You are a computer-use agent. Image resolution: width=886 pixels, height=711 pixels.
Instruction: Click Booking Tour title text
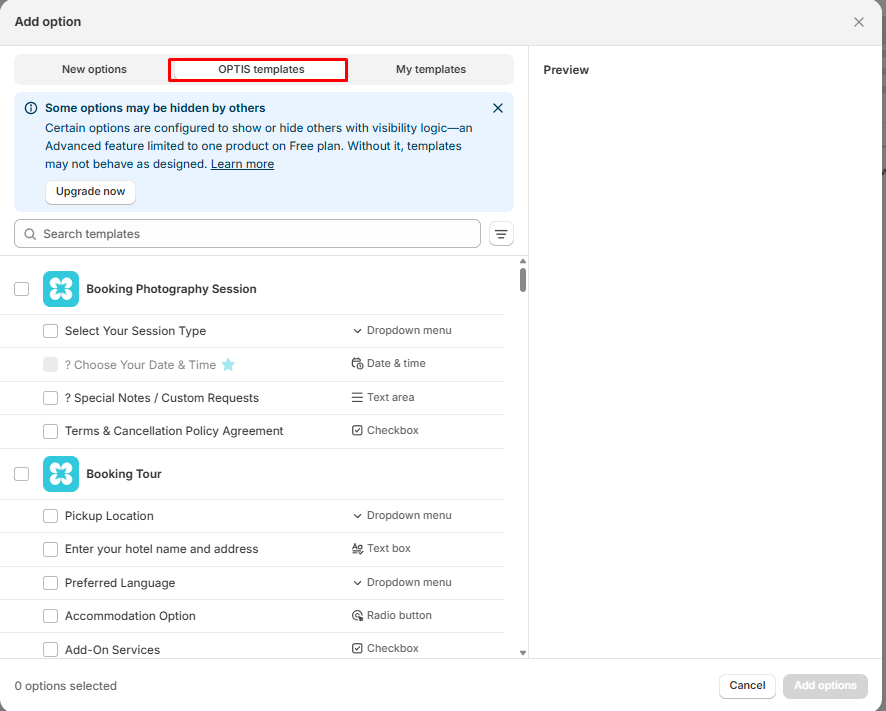pyautogui.click(x=124, y=474)
